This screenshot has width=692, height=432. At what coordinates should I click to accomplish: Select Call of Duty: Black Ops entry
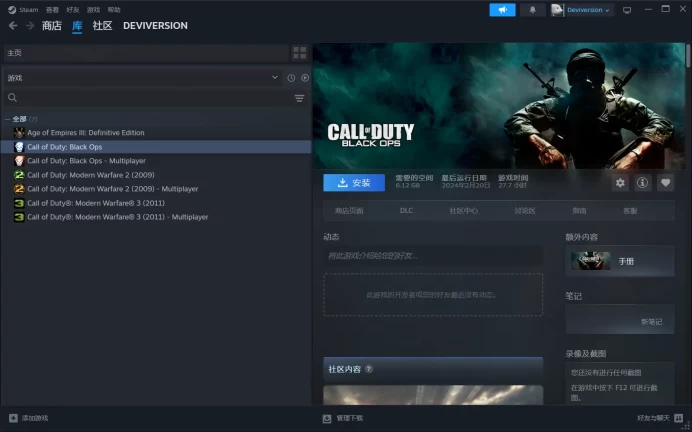pyautogui.click(x=156, y=147)
